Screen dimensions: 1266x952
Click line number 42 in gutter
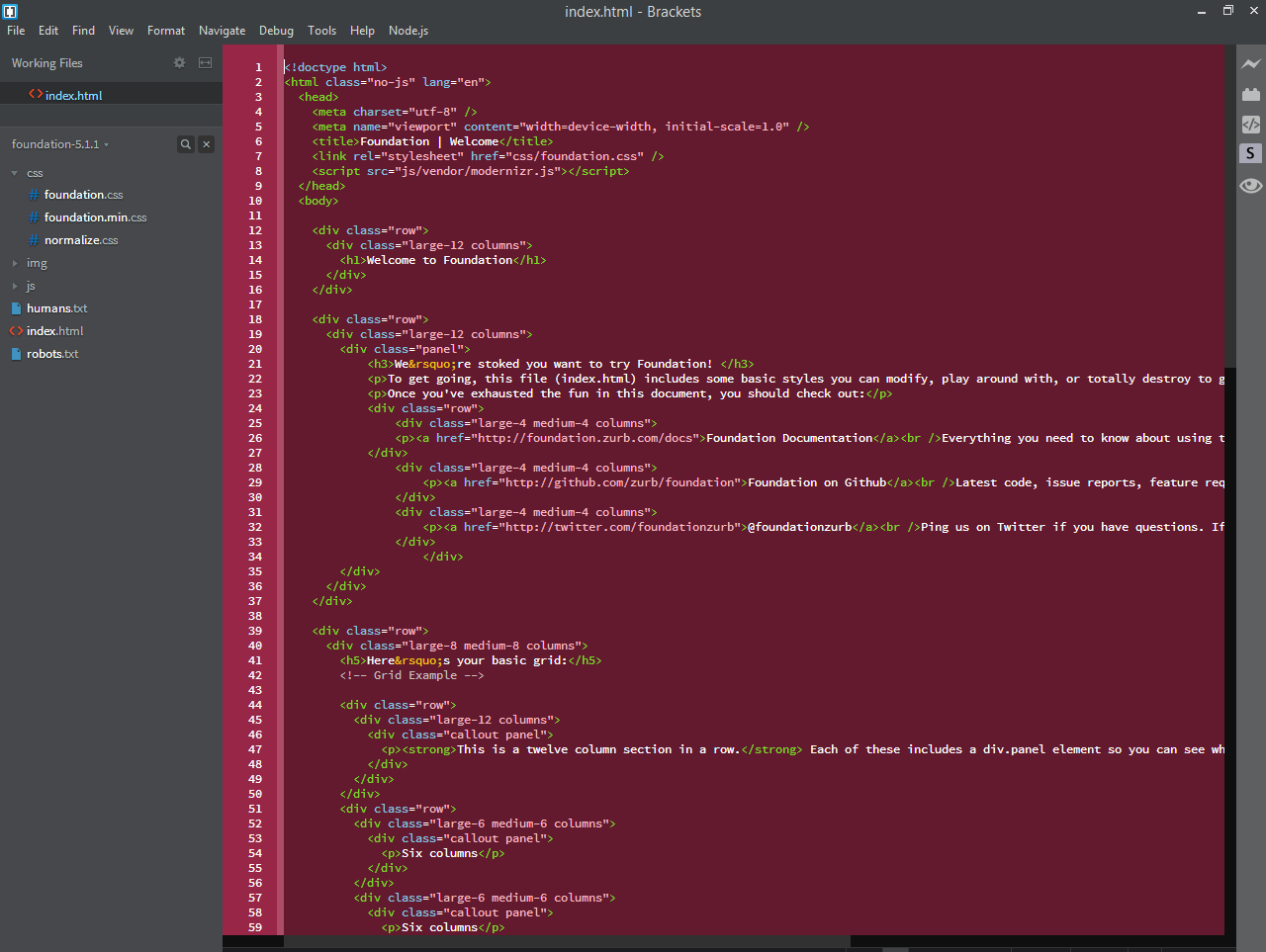click(x=255, y=675)
